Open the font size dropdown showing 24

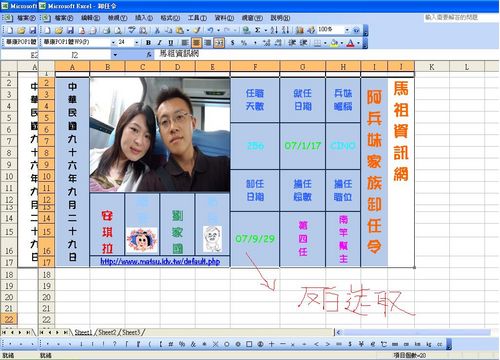136,43
